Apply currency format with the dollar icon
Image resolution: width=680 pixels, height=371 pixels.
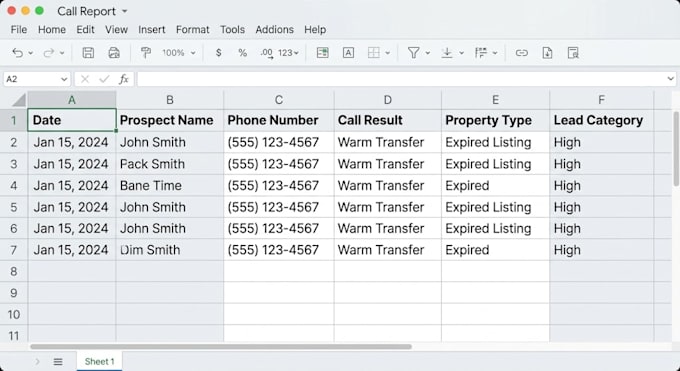pyautogui.click(x=219, y=53)
